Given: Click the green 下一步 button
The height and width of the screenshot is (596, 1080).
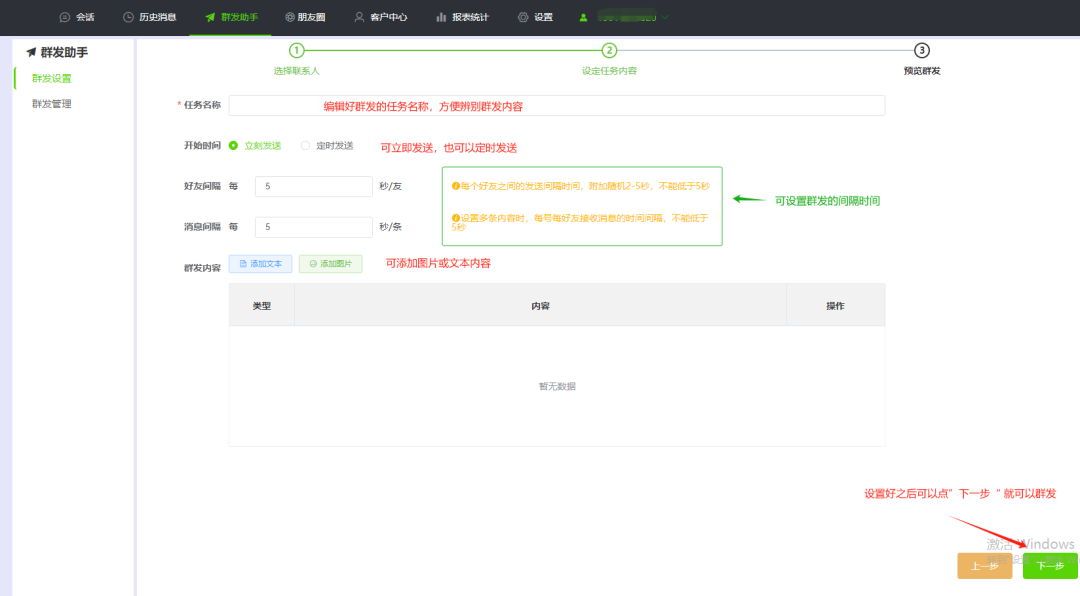Looking at the screenshot, I should 1050,566.
